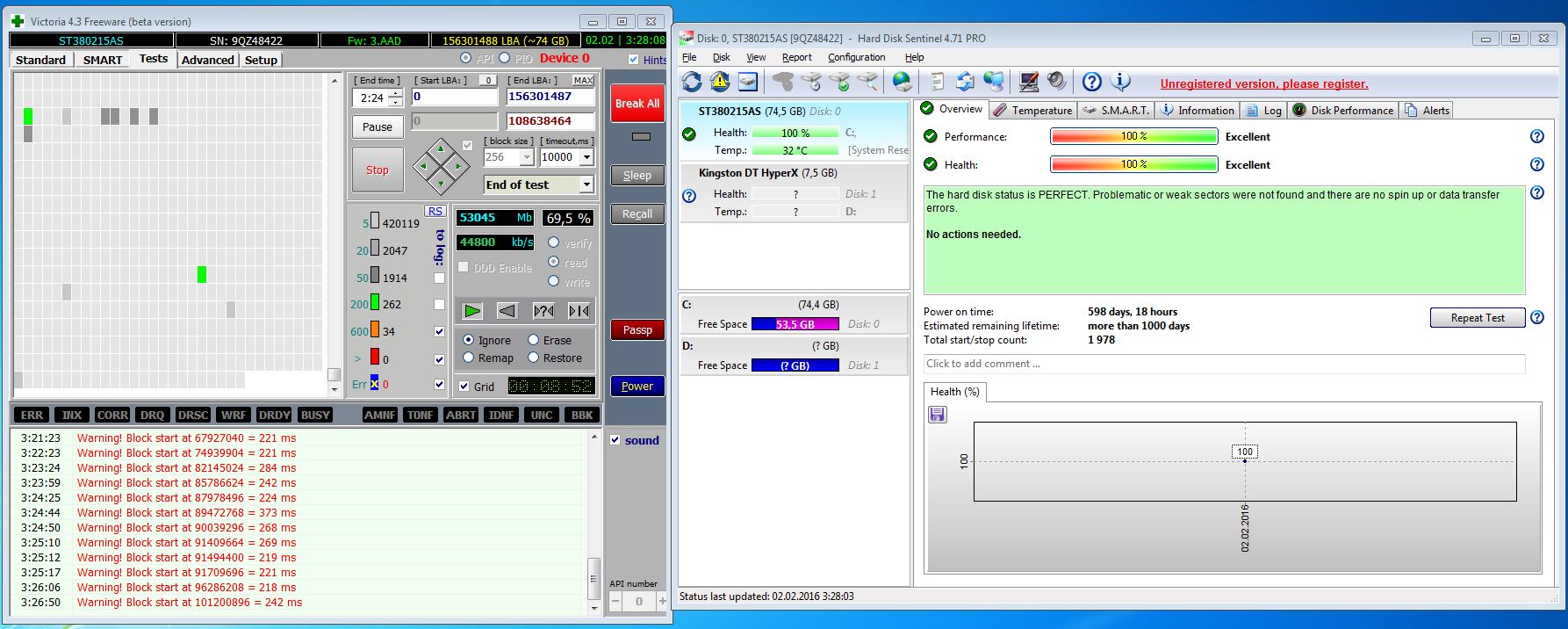Expand the timeout ms dropdown

click(586, 157)
